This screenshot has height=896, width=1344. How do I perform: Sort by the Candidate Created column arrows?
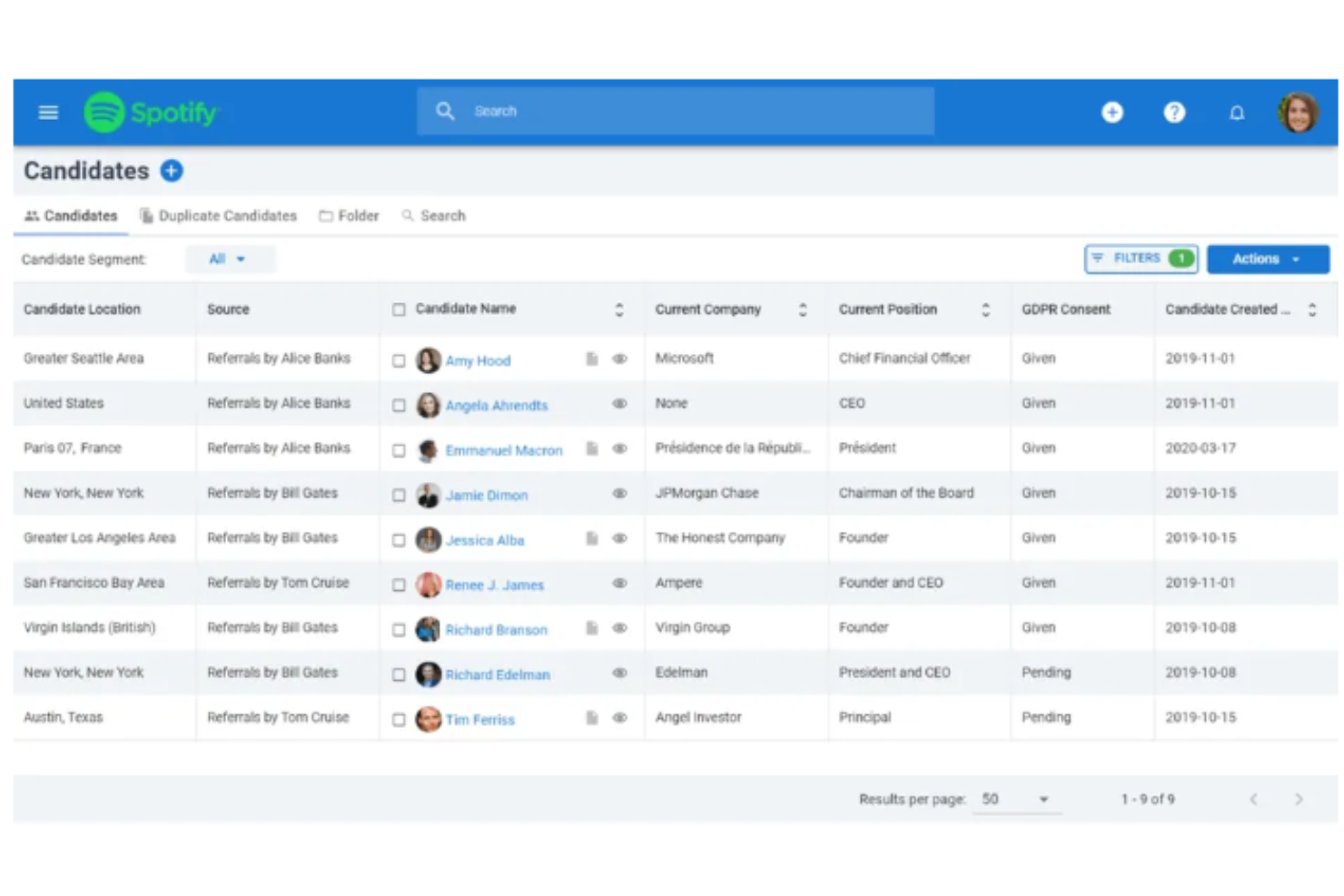(x=1312, y=310)
